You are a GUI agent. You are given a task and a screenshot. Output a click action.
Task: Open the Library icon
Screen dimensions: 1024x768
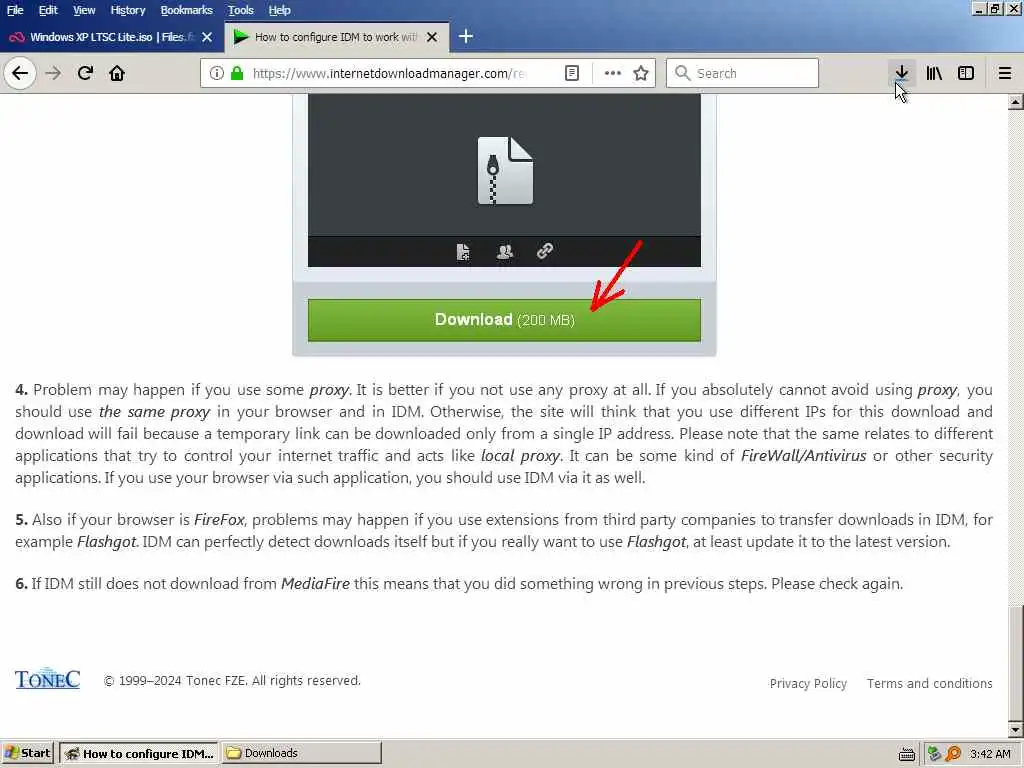point(934,73)
